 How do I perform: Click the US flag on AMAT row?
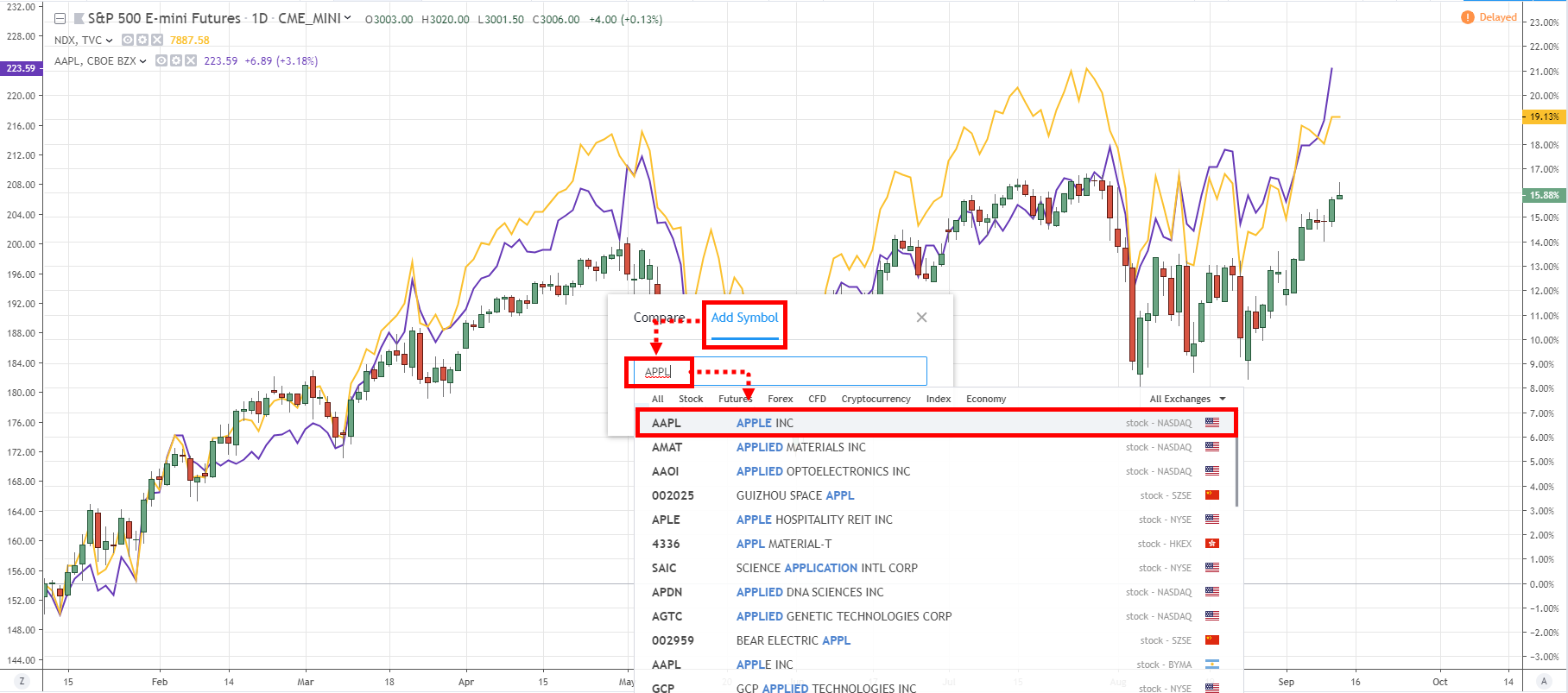coord(1212,447)
